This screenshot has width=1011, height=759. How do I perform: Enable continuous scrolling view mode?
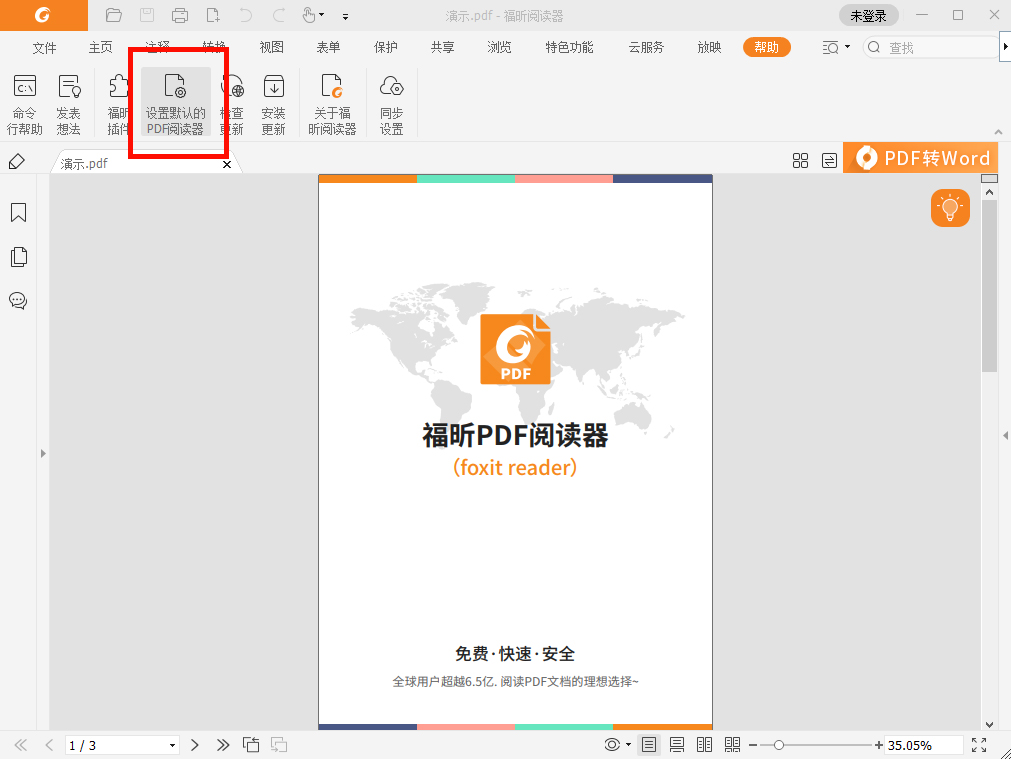pyautogui.click(x=676, y=744)
